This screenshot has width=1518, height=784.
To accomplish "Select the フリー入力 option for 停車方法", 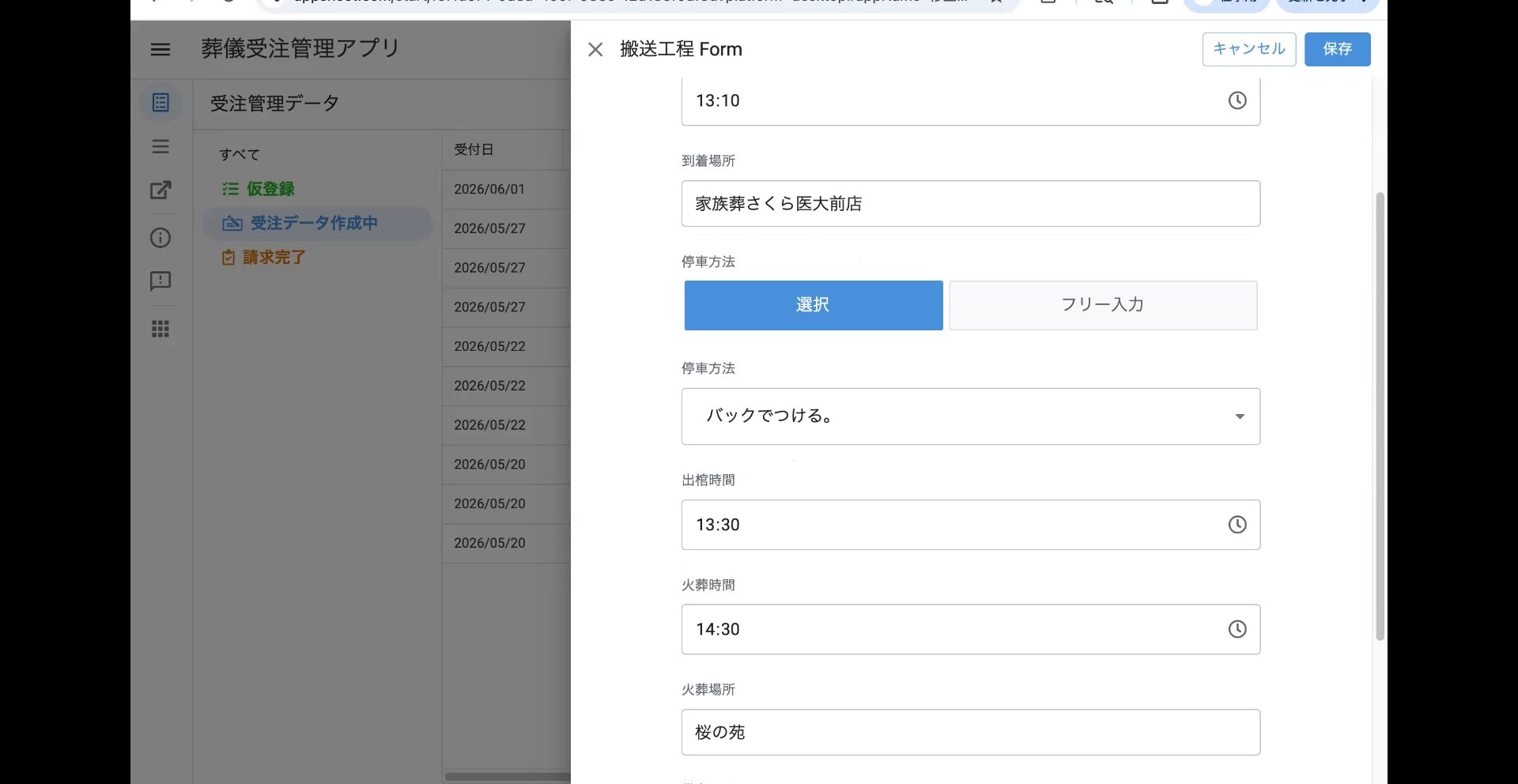I will click(1103, 305).
